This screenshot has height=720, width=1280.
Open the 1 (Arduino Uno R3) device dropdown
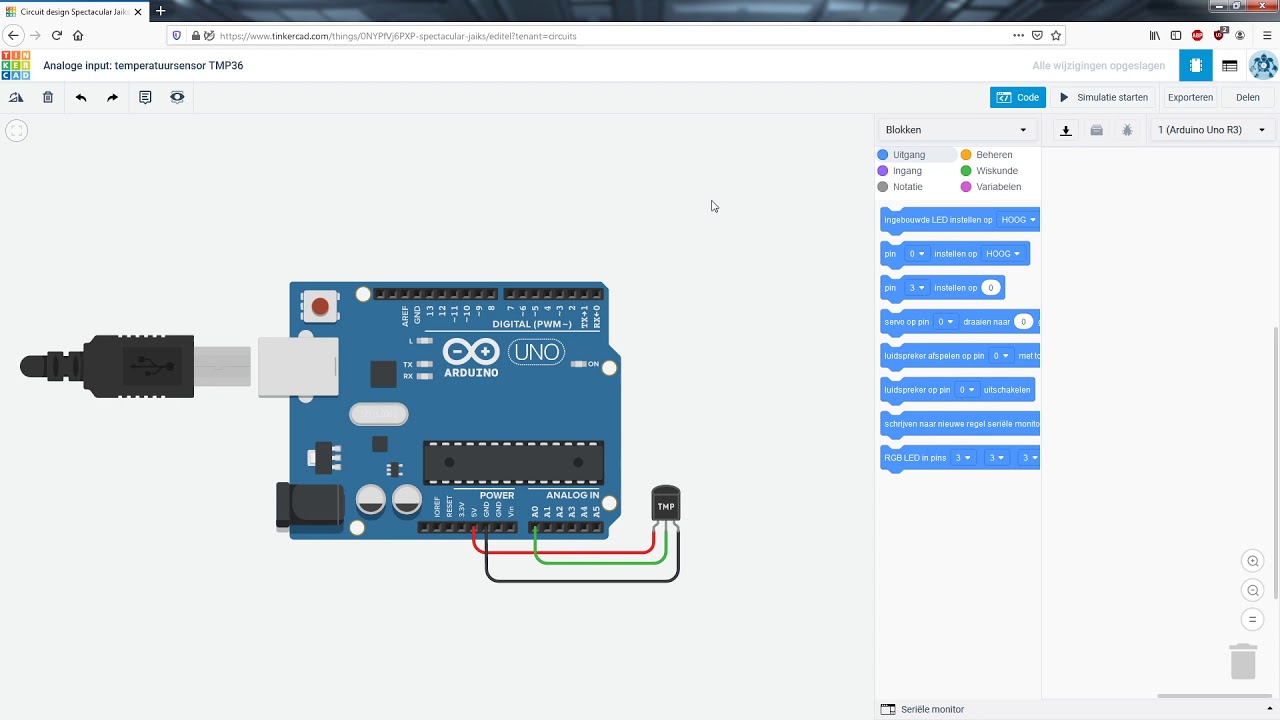tap(1211, 130)
